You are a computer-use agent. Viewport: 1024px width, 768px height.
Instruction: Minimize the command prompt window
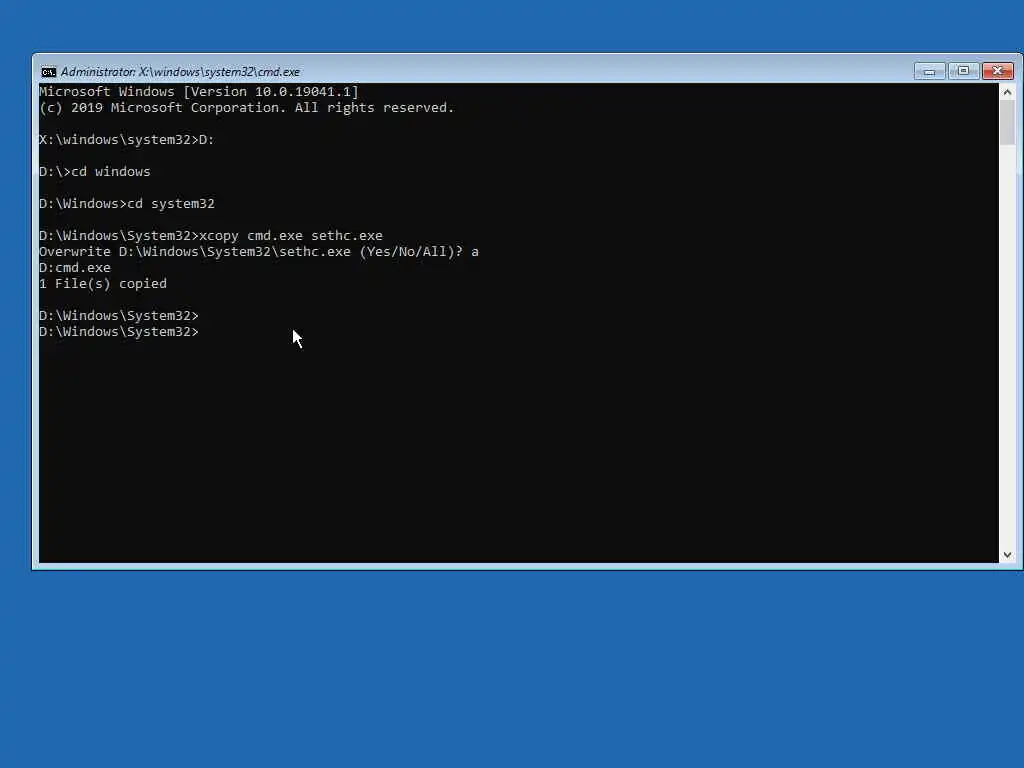tap(929, 71)
